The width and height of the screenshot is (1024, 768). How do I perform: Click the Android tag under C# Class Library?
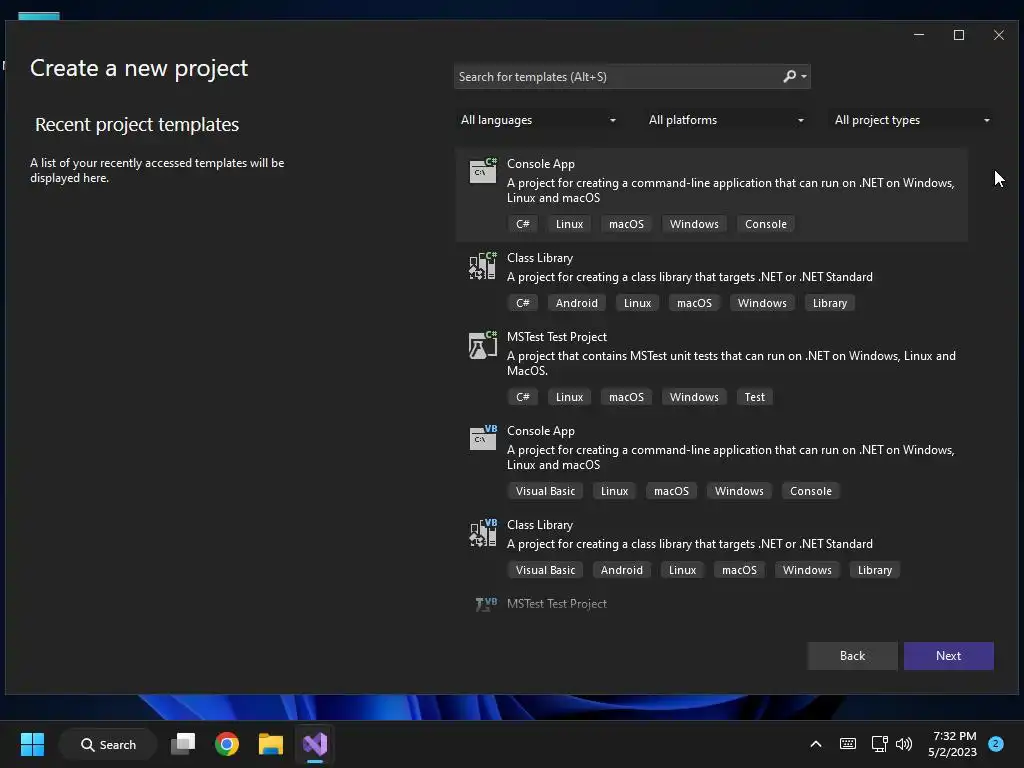577,303
